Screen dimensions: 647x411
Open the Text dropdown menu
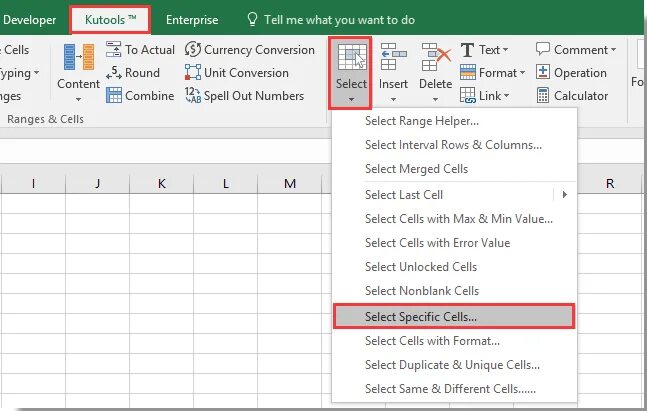pyautogui.click(x=485, y=49)
